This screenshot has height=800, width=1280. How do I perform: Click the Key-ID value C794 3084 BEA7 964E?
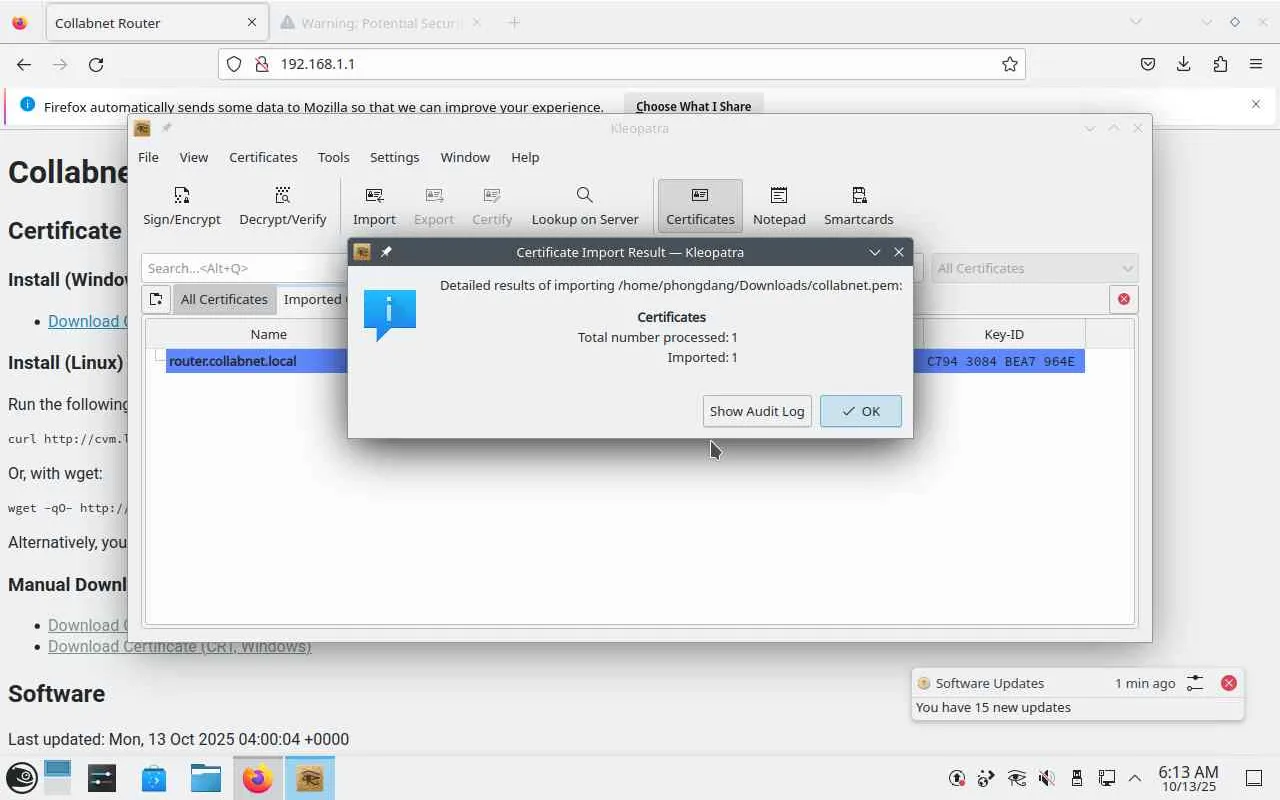[1001, 361]
